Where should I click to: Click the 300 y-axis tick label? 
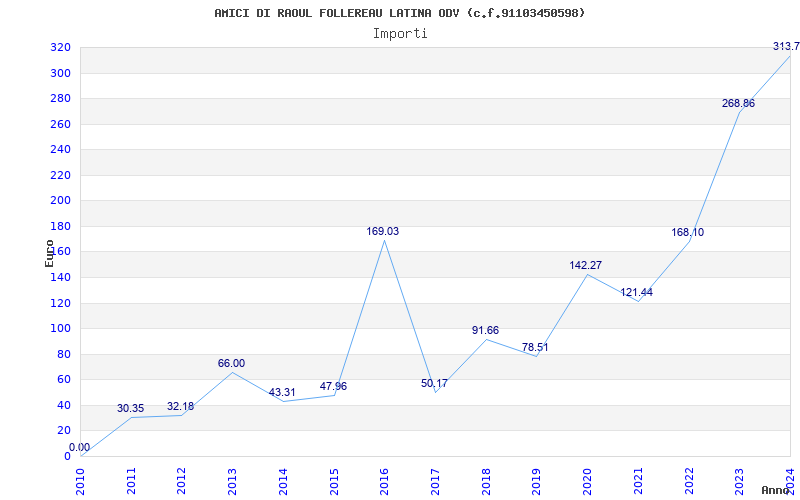pyautogui.click(x=60, y=73)
